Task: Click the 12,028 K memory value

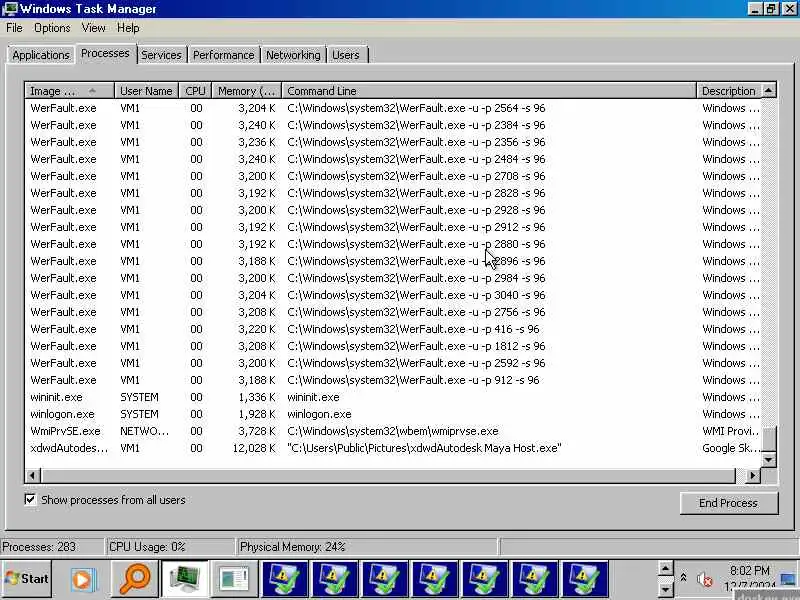Action: [x=254, y=448]
